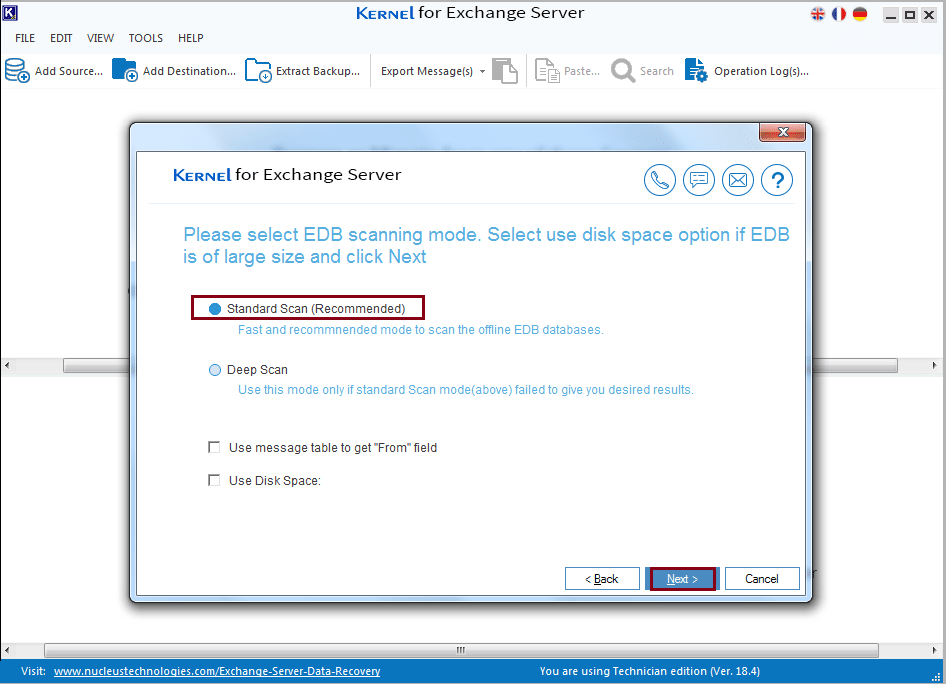The width and height of the screenshot is (946, 684).
Task: Click the Add Source database icon
Action: [x=17, y=71]
